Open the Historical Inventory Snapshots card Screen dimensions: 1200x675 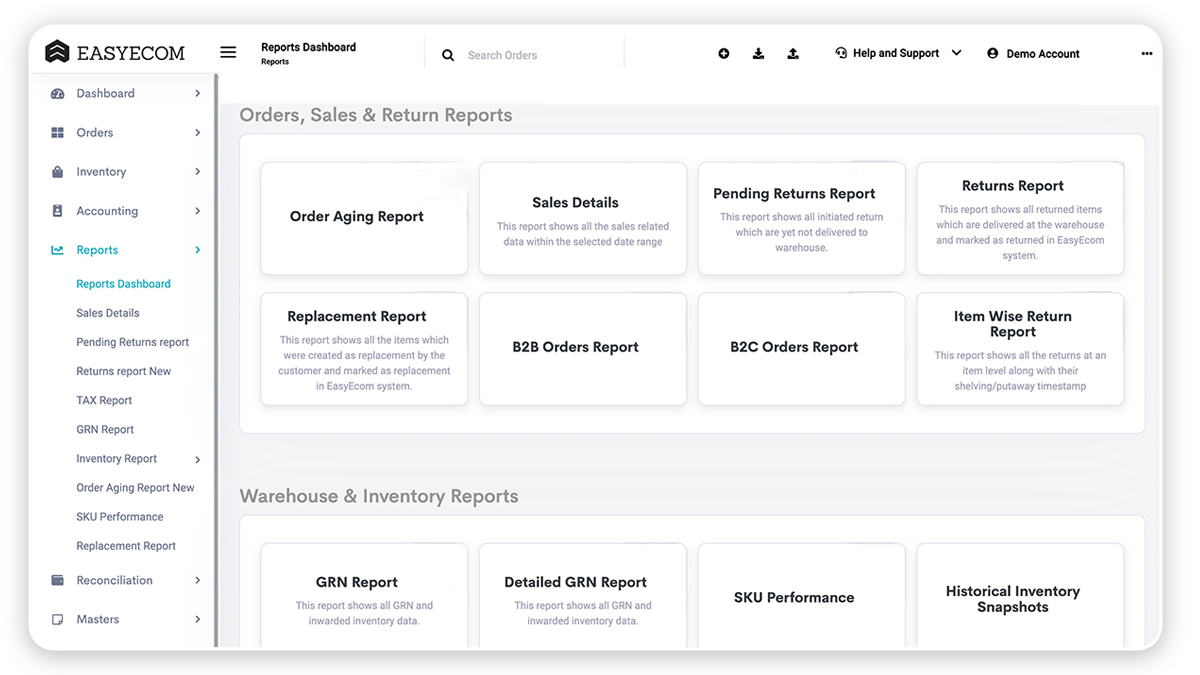click(1013, 598)
